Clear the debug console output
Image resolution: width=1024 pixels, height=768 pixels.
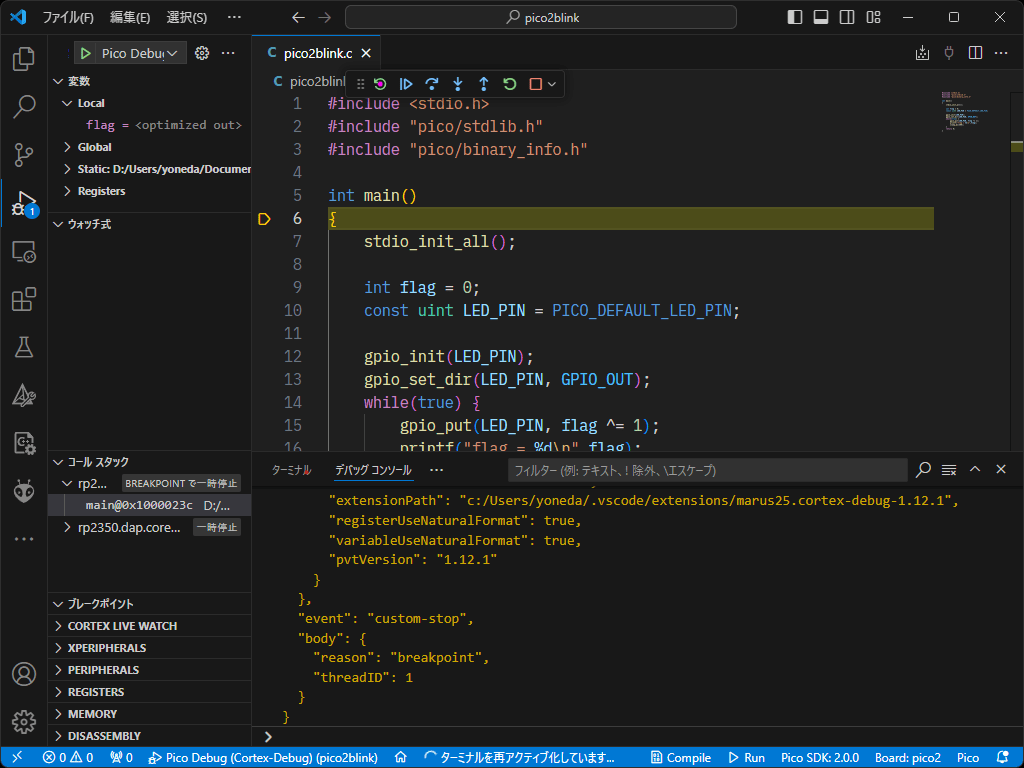(x=949, y=470)
